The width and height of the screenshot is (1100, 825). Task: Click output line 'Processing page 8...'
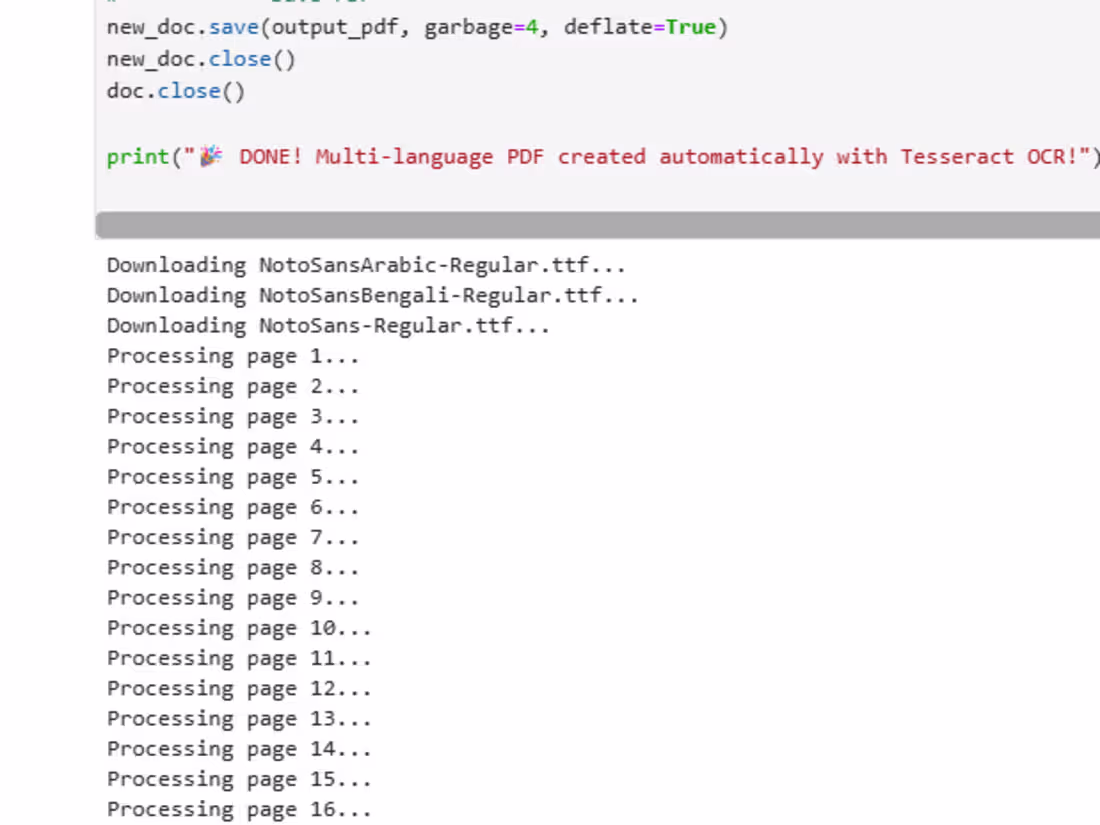tap(233, 568)
